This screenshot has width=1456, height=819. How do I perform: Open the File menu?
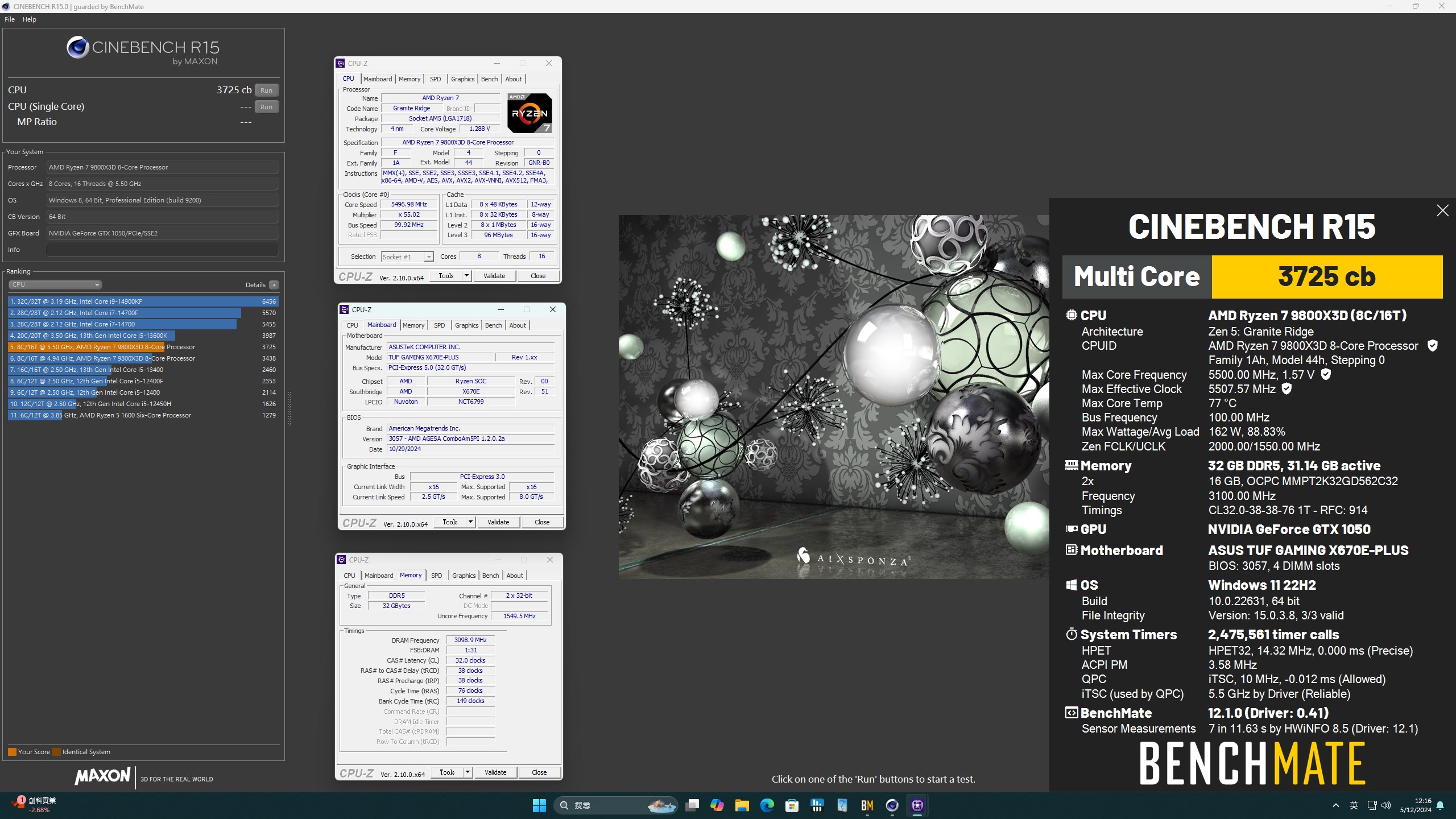tap(10, 19)
